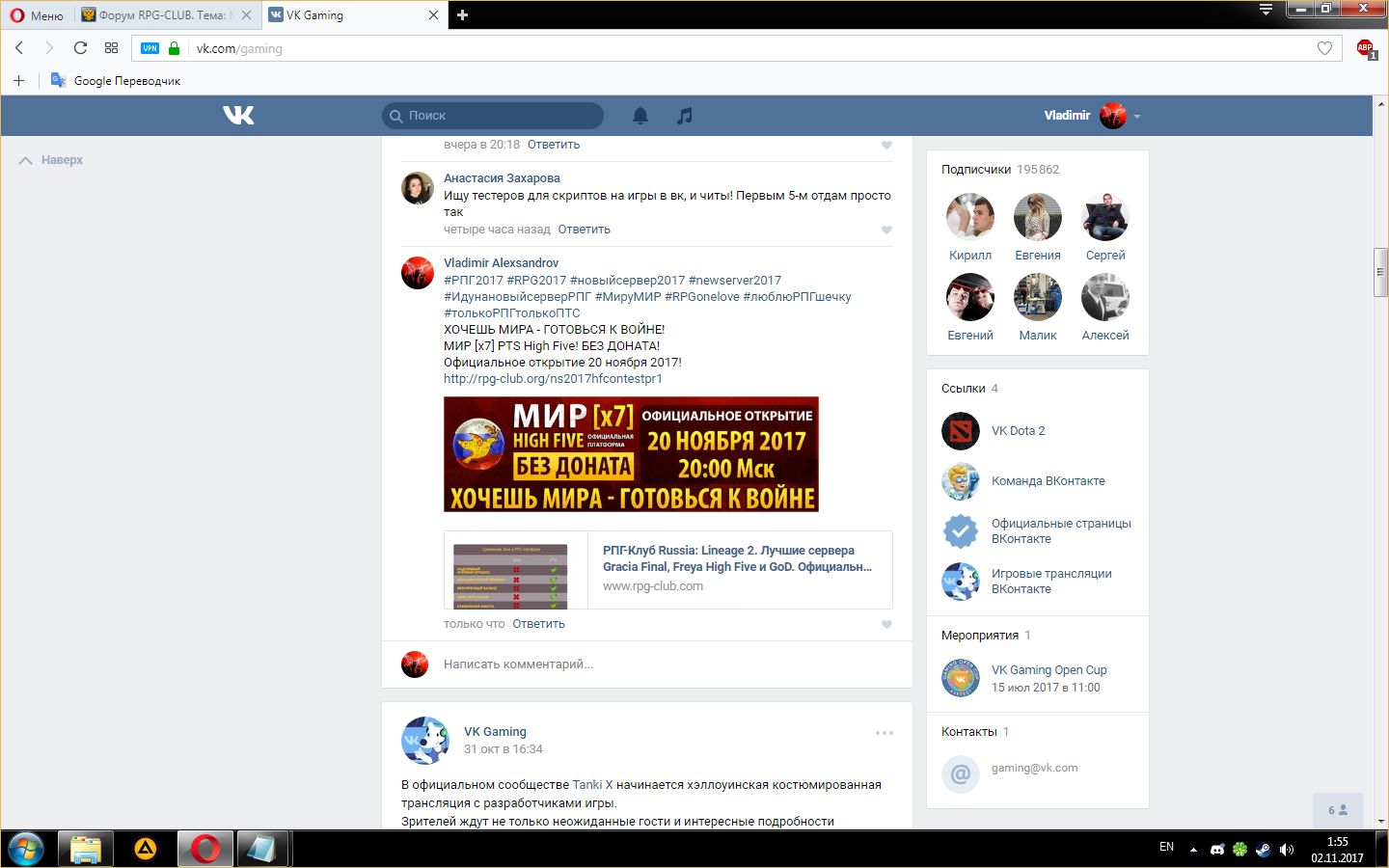
Task: Open VK Gaming Open Cup event
Action: click(x=1049, y=670)
